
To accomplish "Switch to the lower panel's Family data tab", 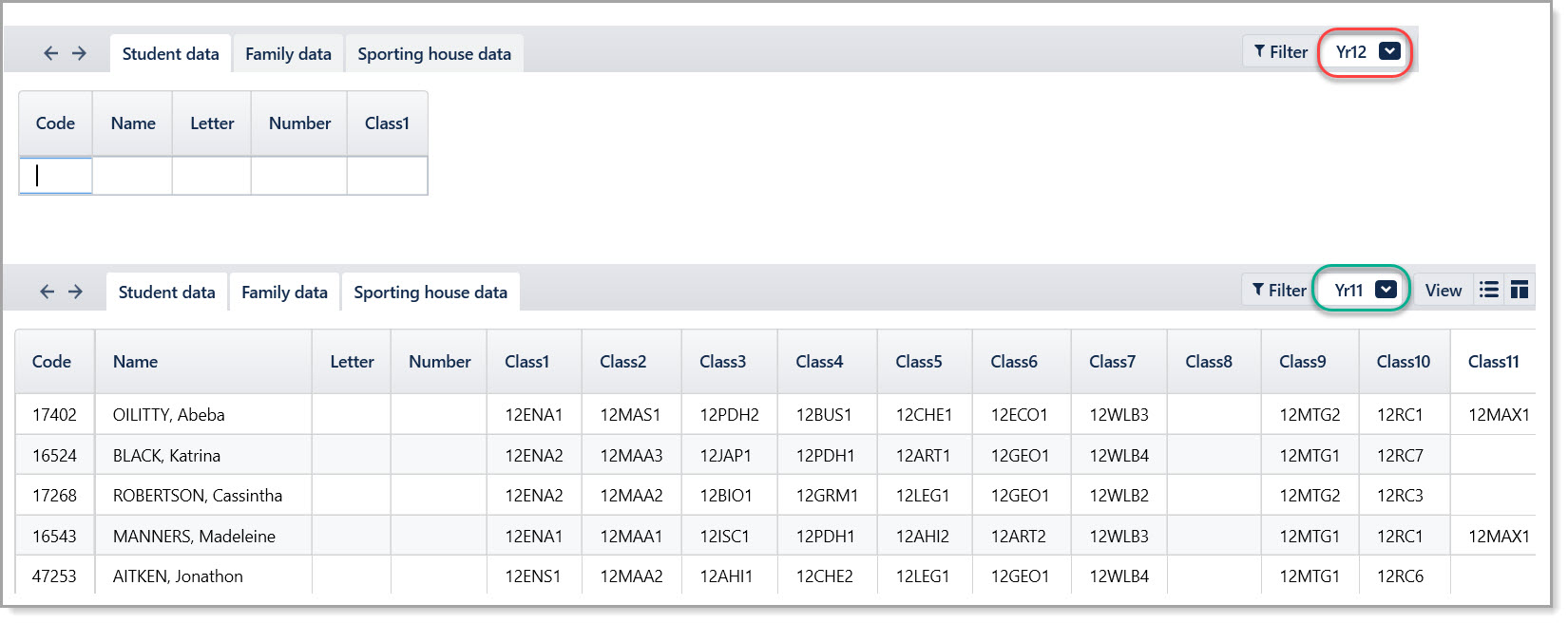I will pyautogui.click(x=284, y=293).
